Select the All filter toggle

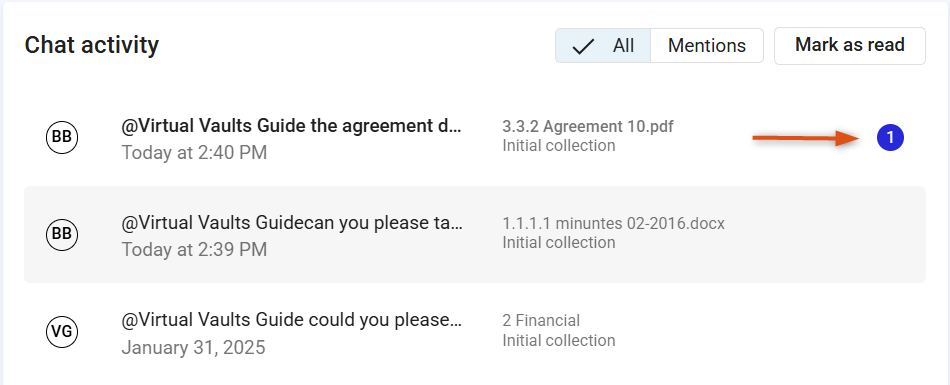click(x=603, y=45)
